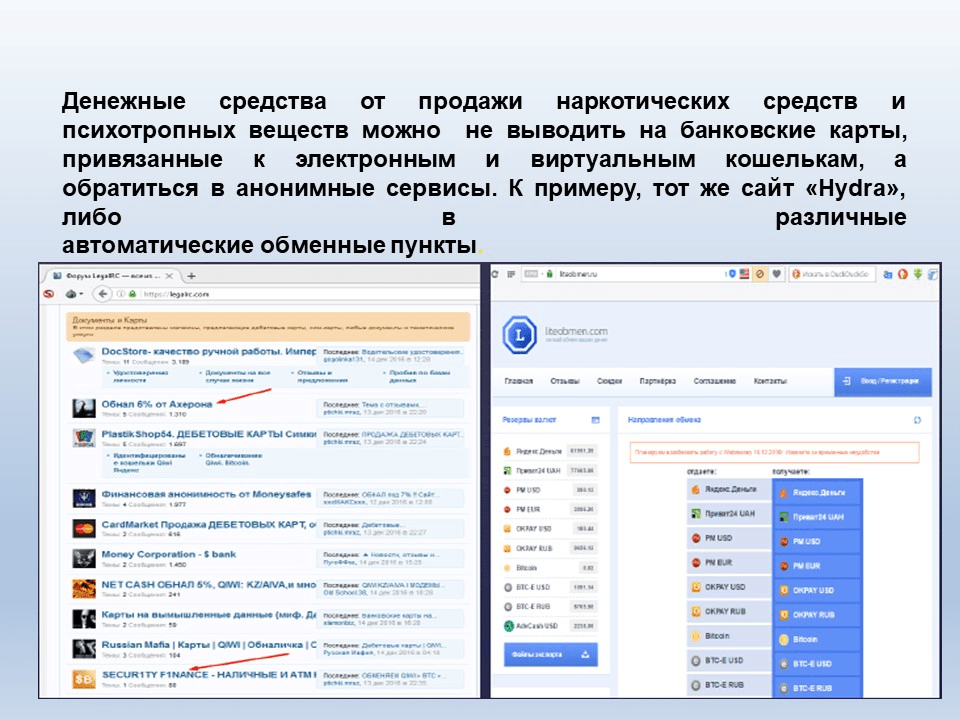Open a new tab with the plus button

[191, 276]
